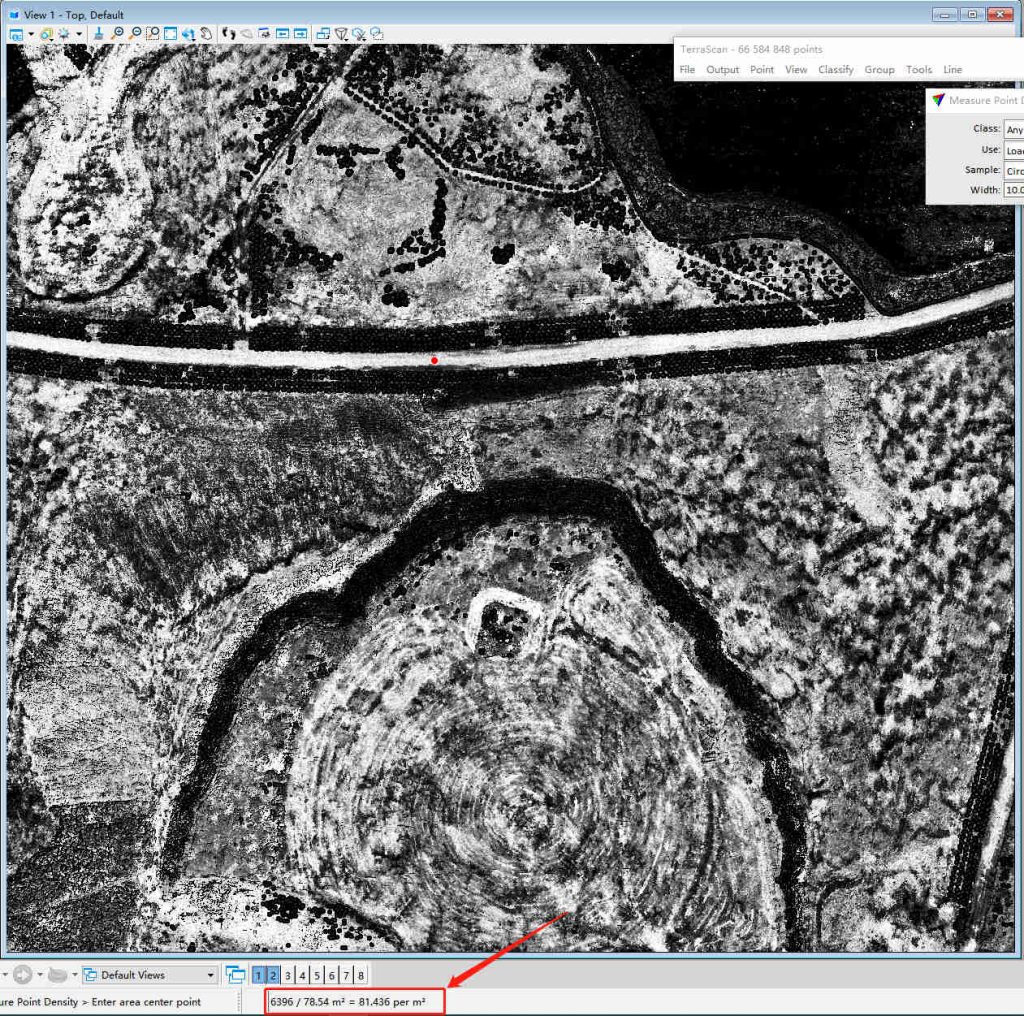Viewport: 1024px width, 1016px height.
Task: Open the Output menu in TerraScan
Action: pos(722,70)
